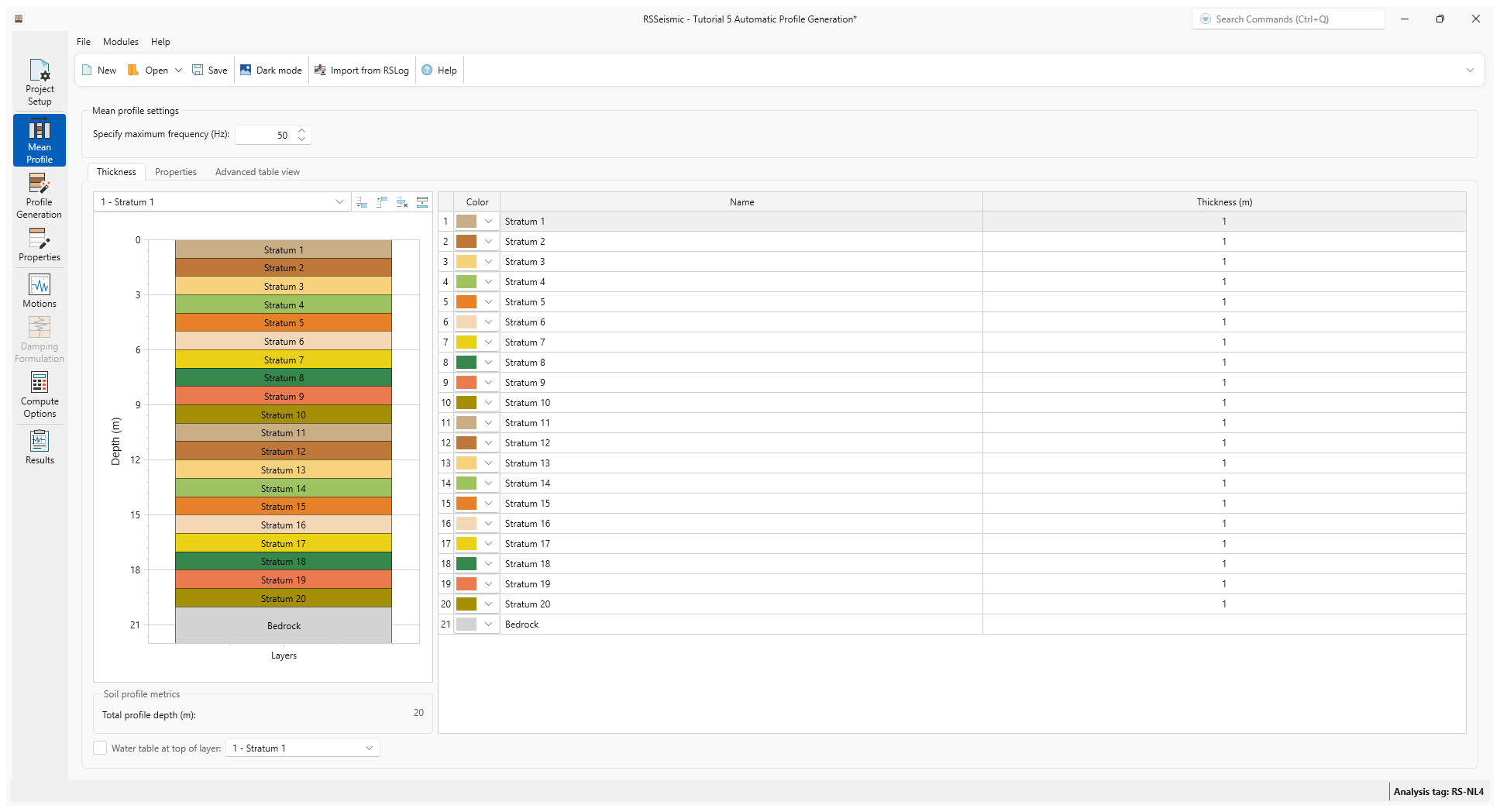Click the Bedrock name cell in table
Screen dimensions: 1500x812
pyautogui.click(x=741, y=624)
